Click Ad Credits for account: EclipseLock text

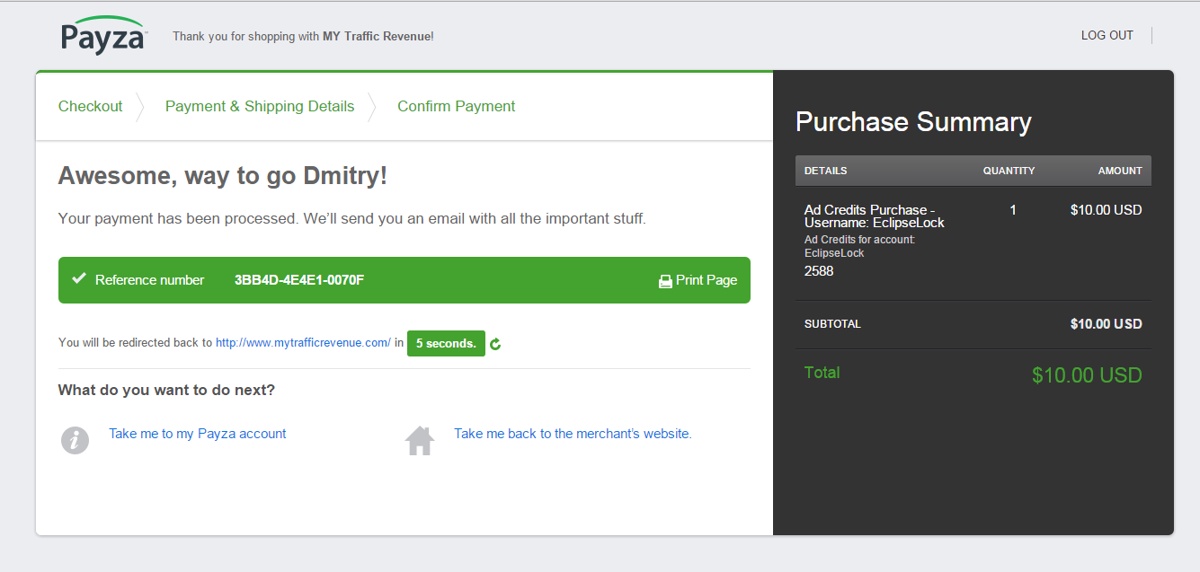click(x=860, y=246)
